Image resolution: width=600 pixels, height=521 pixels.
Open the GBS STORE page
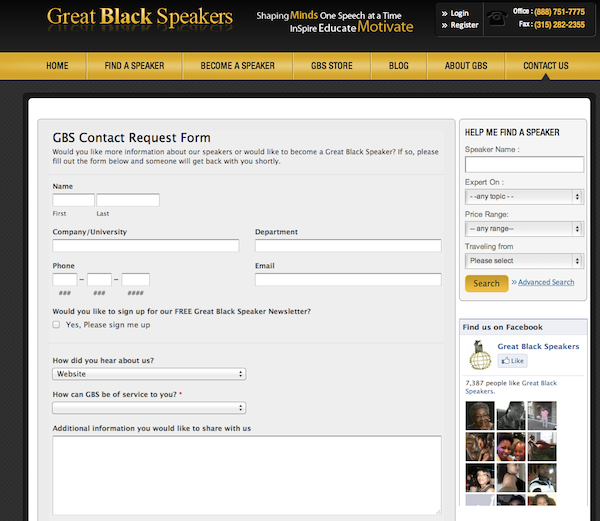(332, 66)
